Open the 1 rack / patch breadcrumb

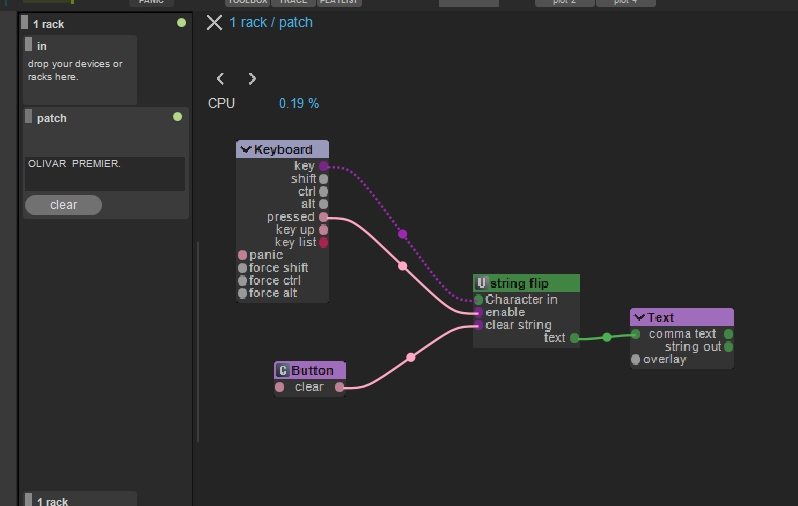pos(271,22)
